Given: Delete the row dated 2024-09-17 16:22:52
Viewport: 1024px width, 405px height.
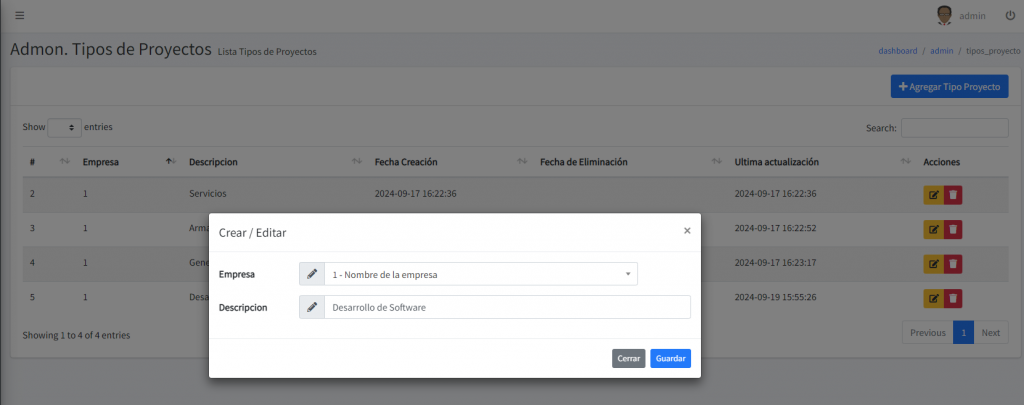Looking at the screenshot, I should [953, 229].
